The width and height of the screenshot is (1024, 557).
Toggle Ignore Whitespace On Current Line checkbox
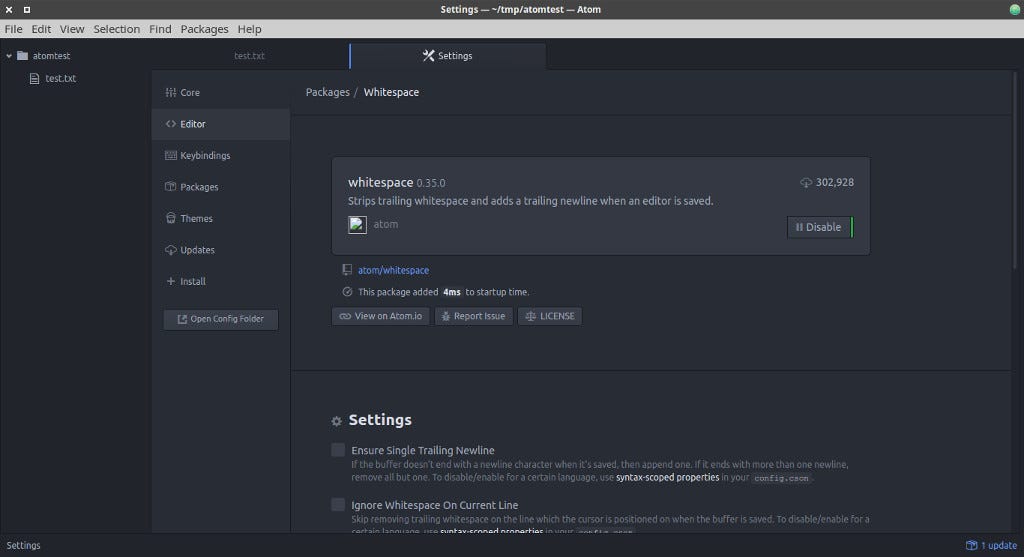[338, 505]
